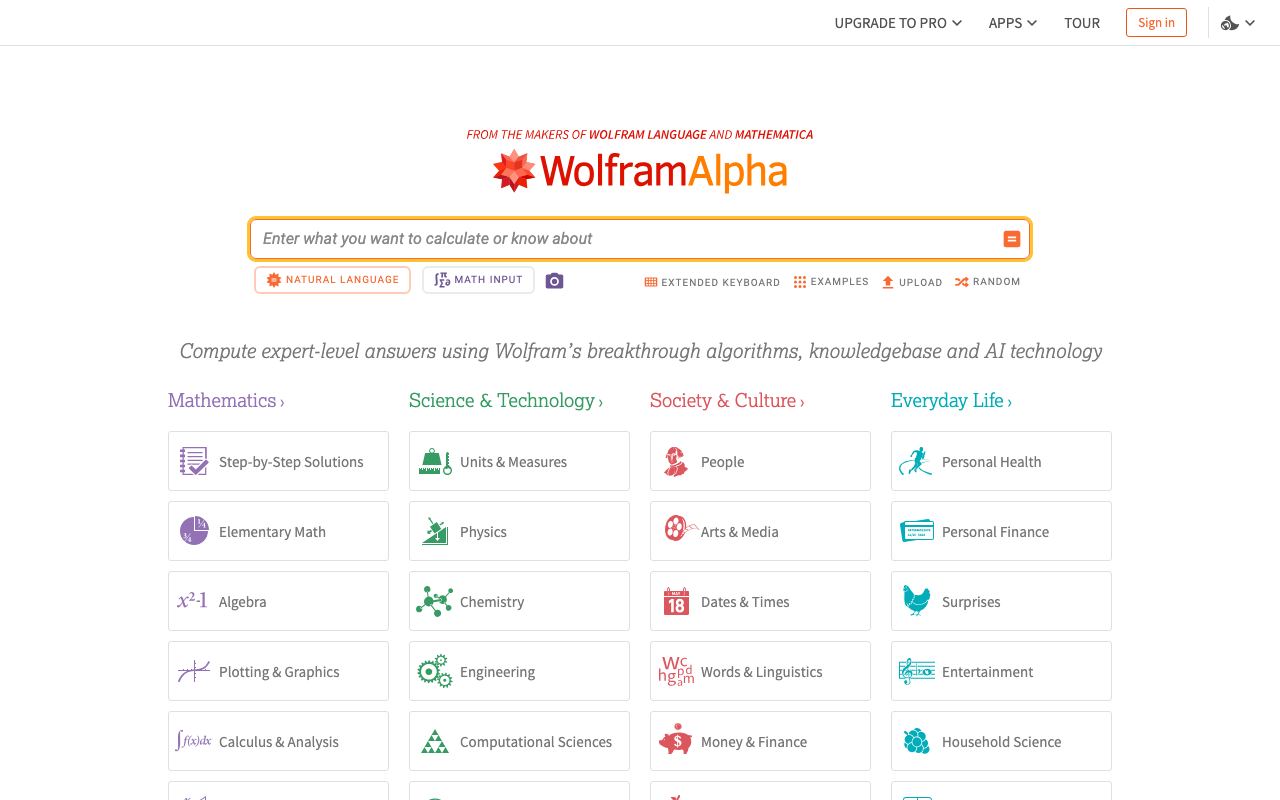The image size is (1280, 800).
Task: Open the Engineering label
Action: pos(497,672)
